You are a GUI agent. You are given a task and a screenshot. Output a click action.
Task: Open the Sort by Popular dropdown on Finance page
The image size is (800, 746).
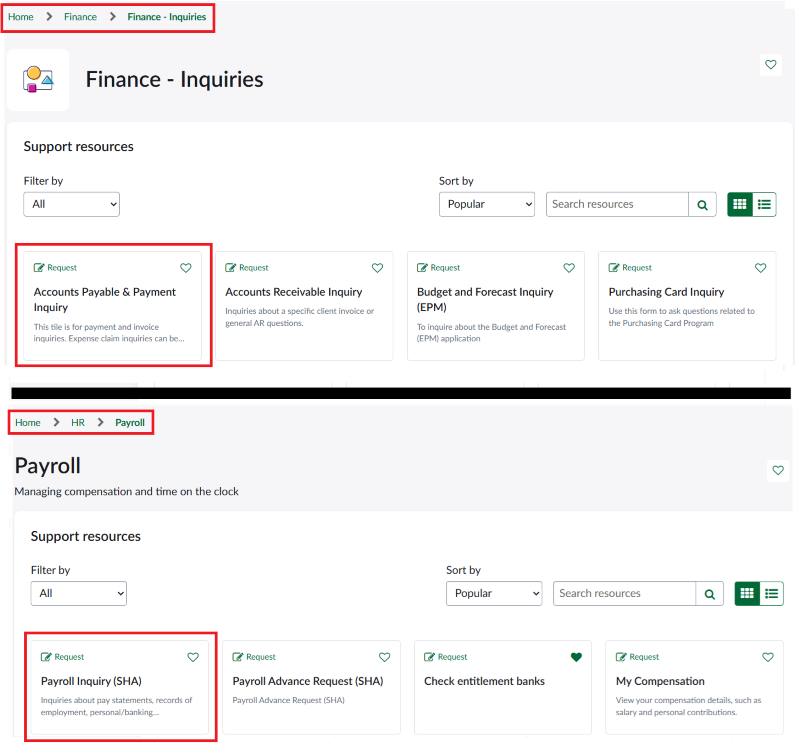[x=487, y=204]
